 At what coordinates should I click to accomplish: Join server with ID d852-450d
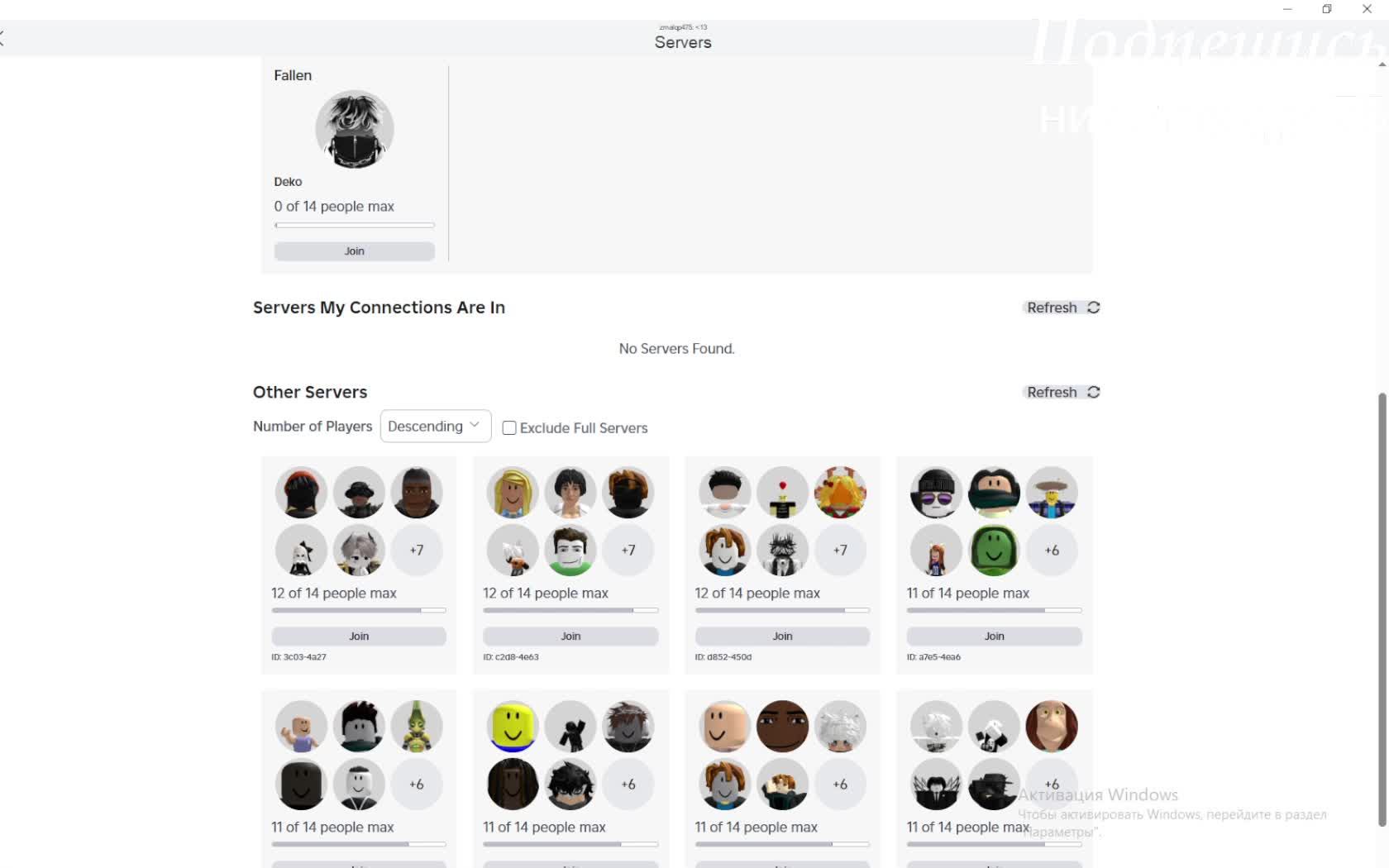[782, 637]
